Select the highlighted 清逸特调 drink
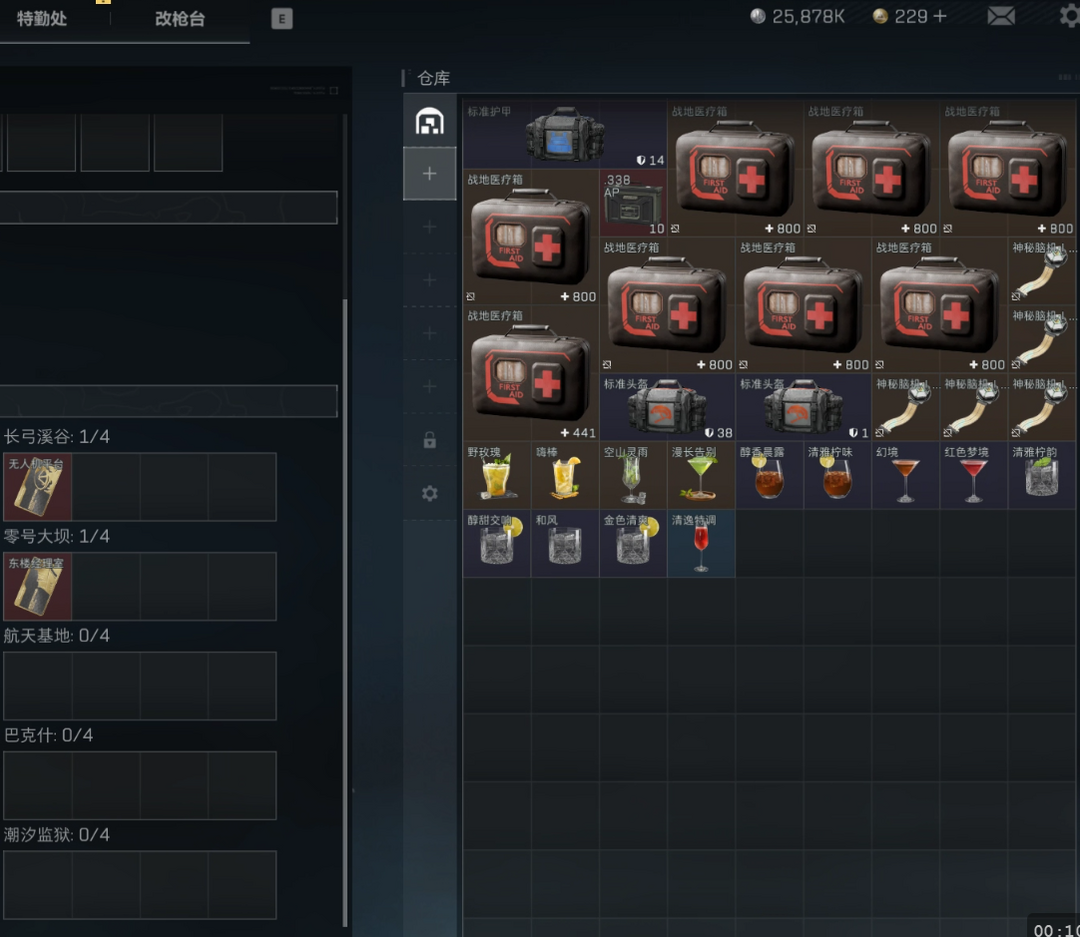Screen dimensions: 1080x937 701,544
